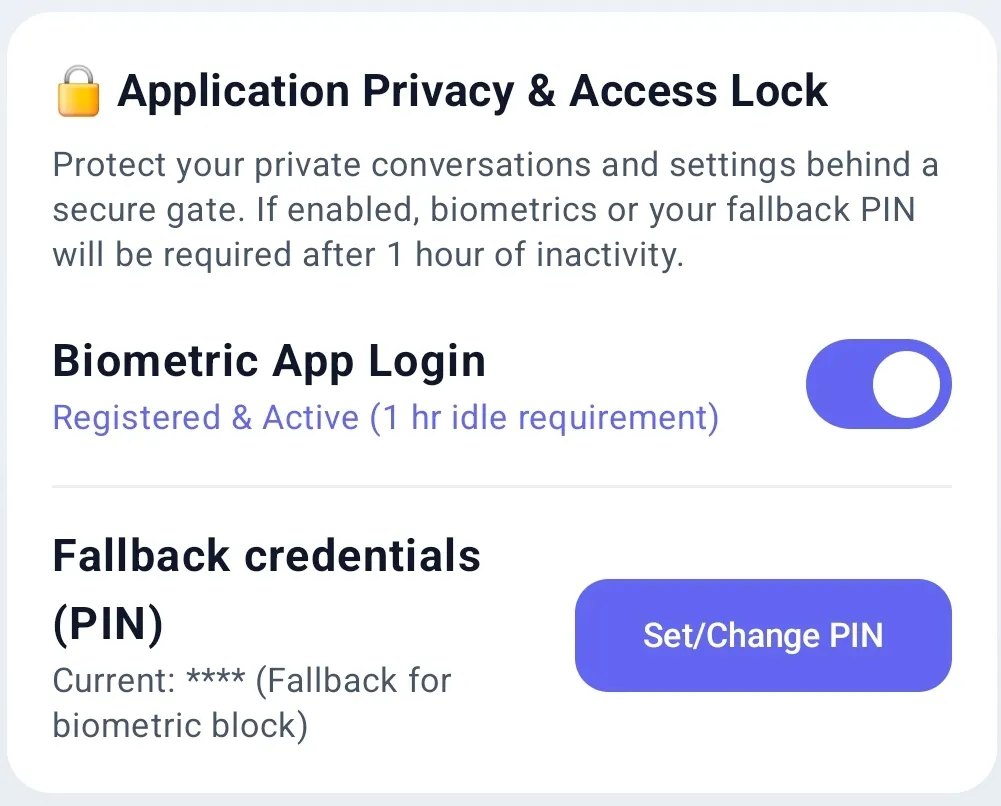
Task: Click the white knob of the biometric switch
Action: click(x=906, y=384)
